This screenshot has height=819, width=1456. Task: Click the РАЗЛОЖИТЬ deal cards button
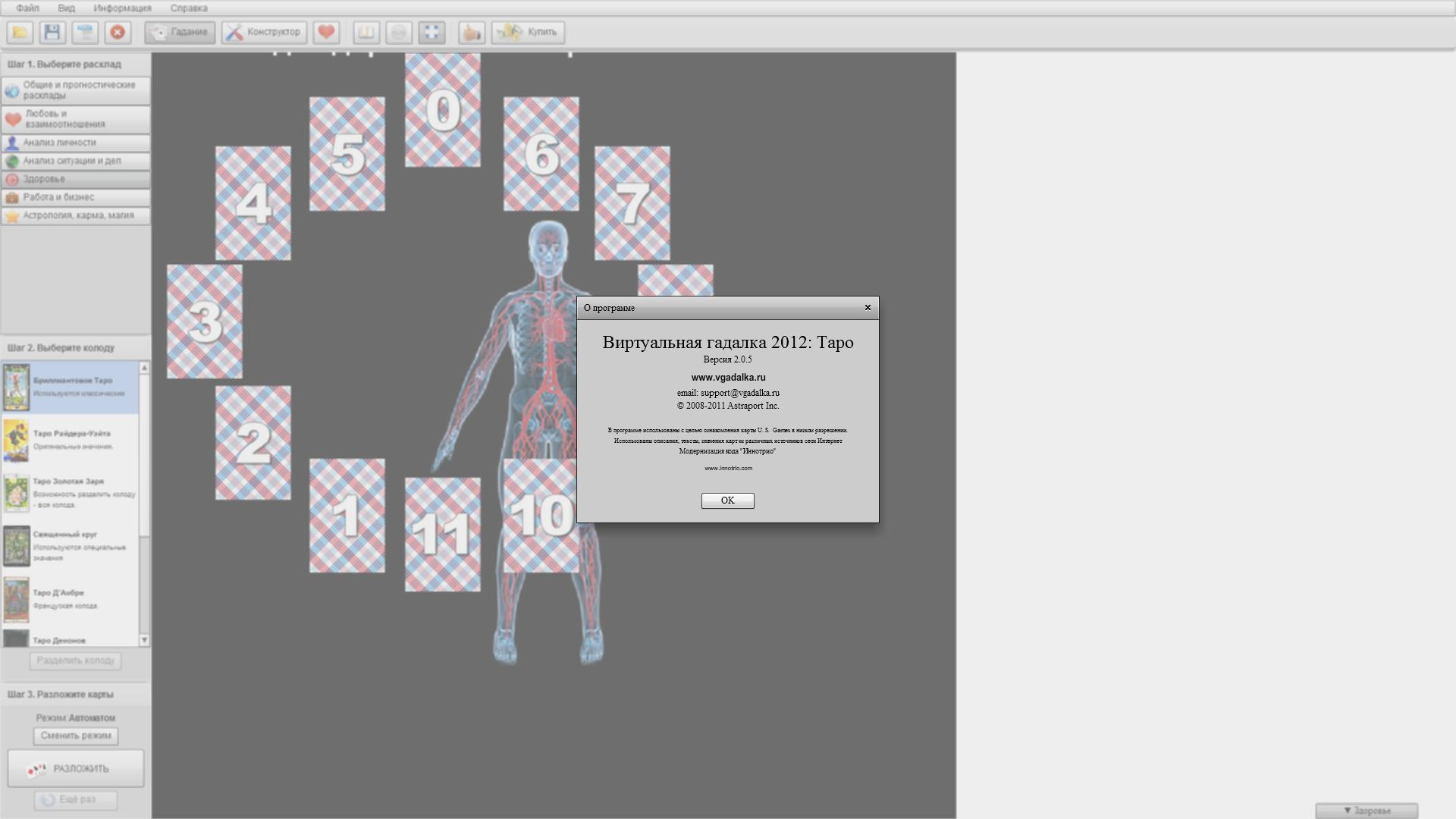[76, 769]
